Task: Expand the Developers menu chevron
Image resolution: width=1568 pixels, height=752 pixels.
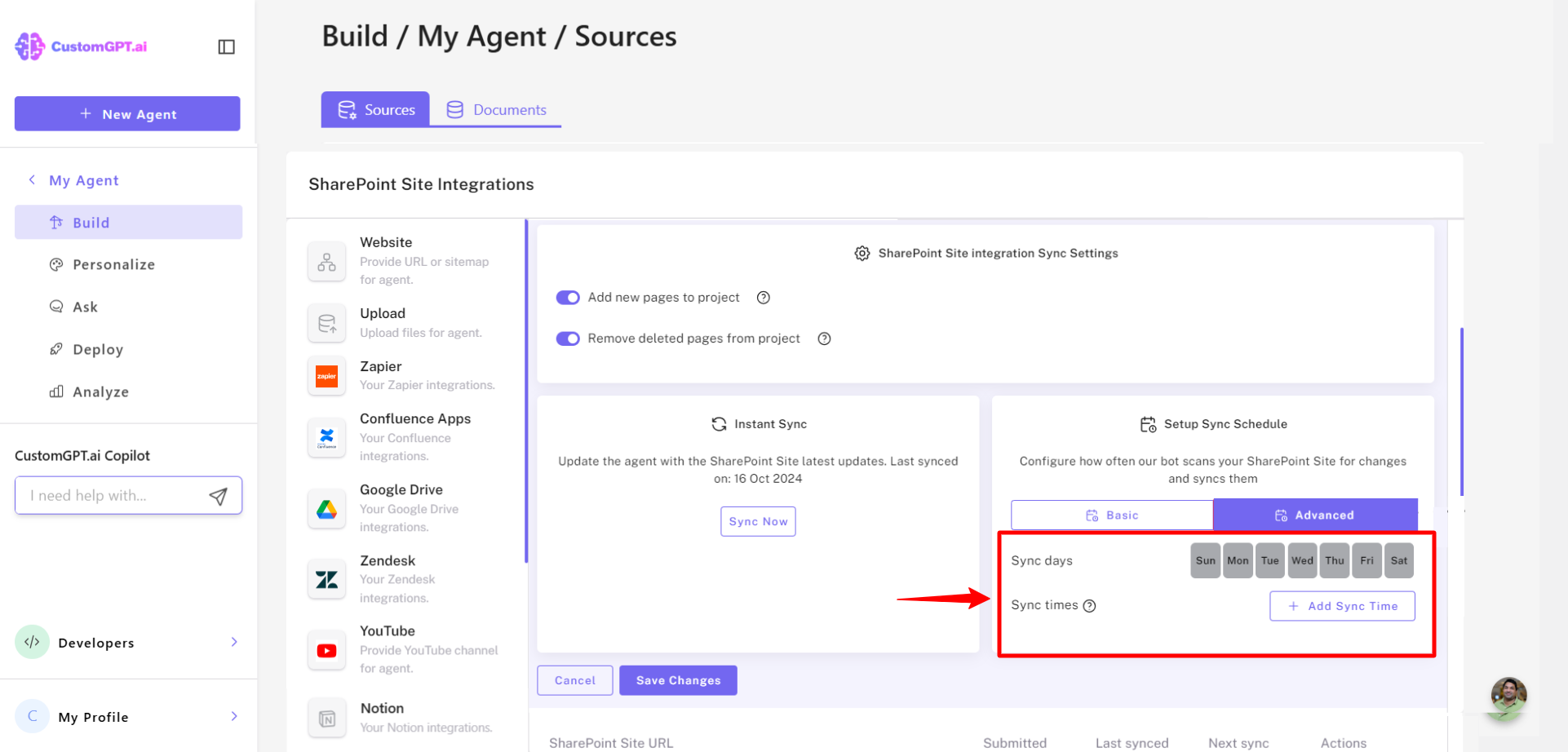Action: click(234, 642)
